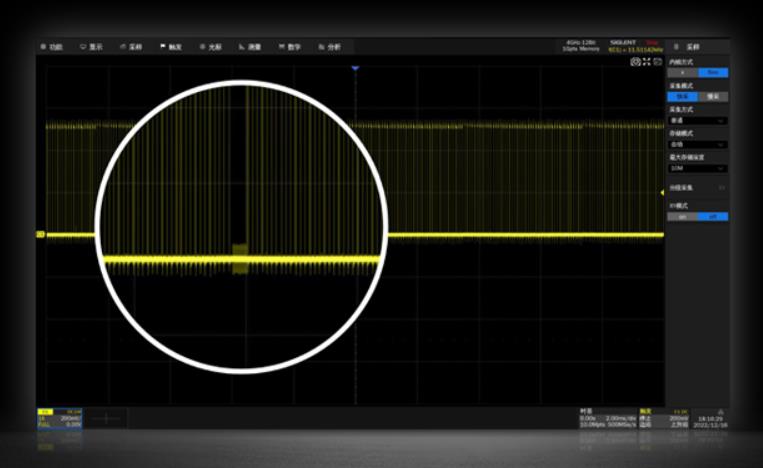The image size is (763, 468).
Task: Click the fullscreen expand icon above the waveform
Action: point(646,62)
